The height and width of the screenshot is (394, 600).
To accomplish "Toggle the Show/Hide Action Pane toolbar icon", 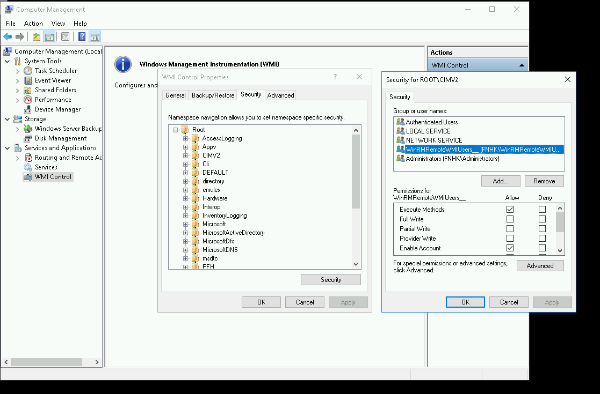I will pos(95,37).
